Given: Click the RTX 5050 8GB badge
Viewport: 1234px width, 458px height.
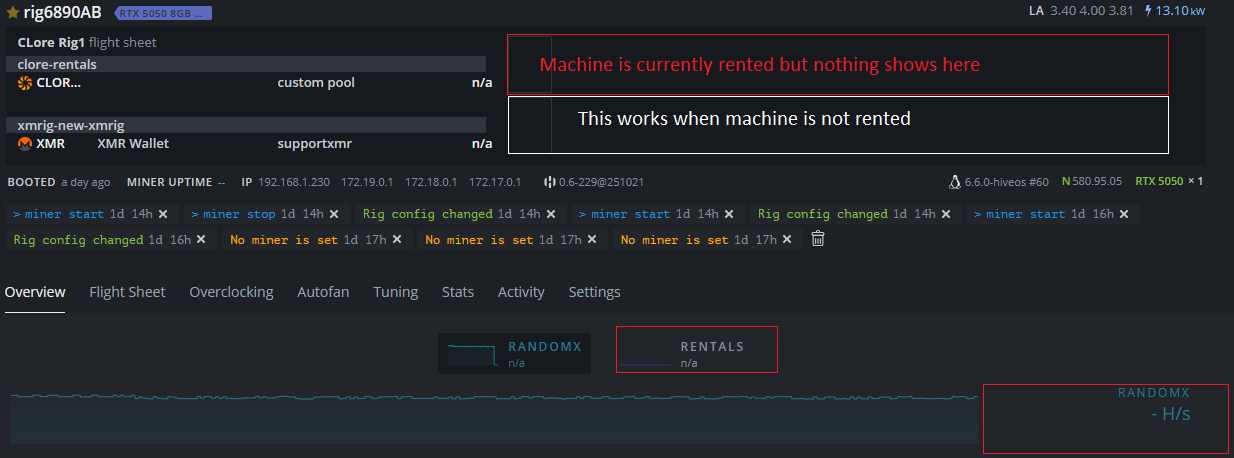Looking at the screenshot, I should [163, 14].
